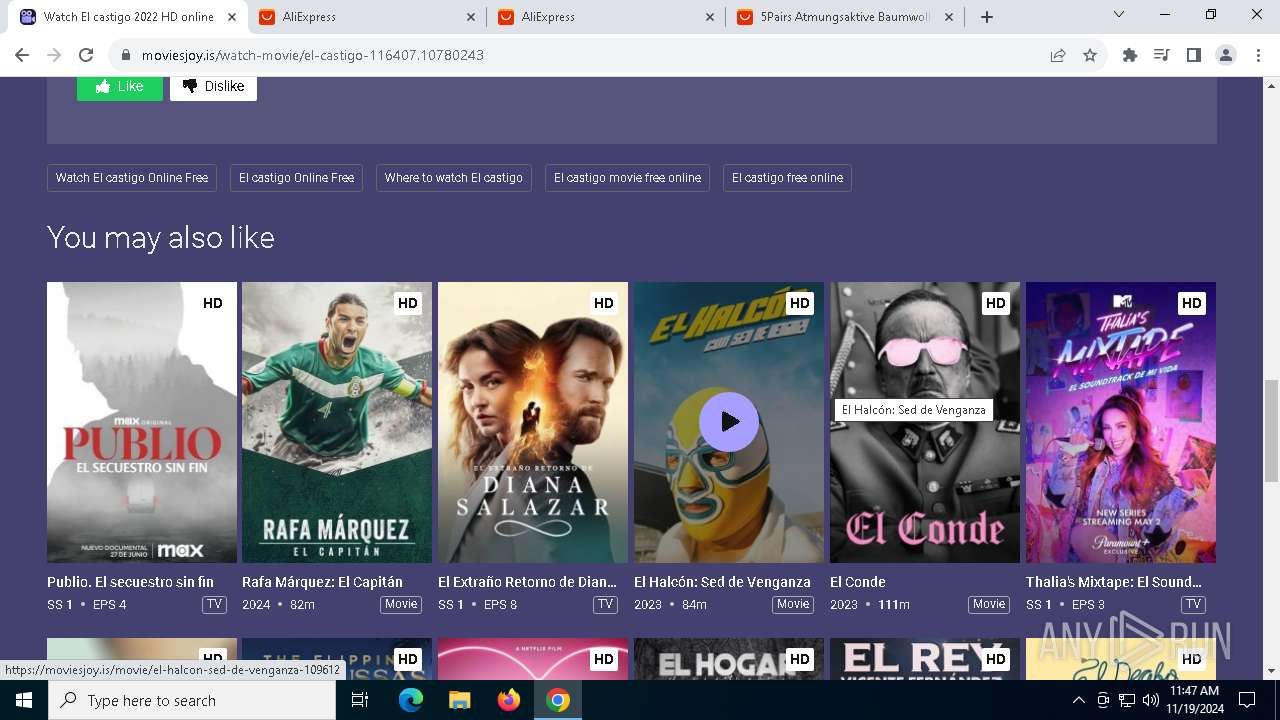The width and height of the screenshot is (1280, 720).
Task: Open Task View on the taskbar
Action: point(360,700)
